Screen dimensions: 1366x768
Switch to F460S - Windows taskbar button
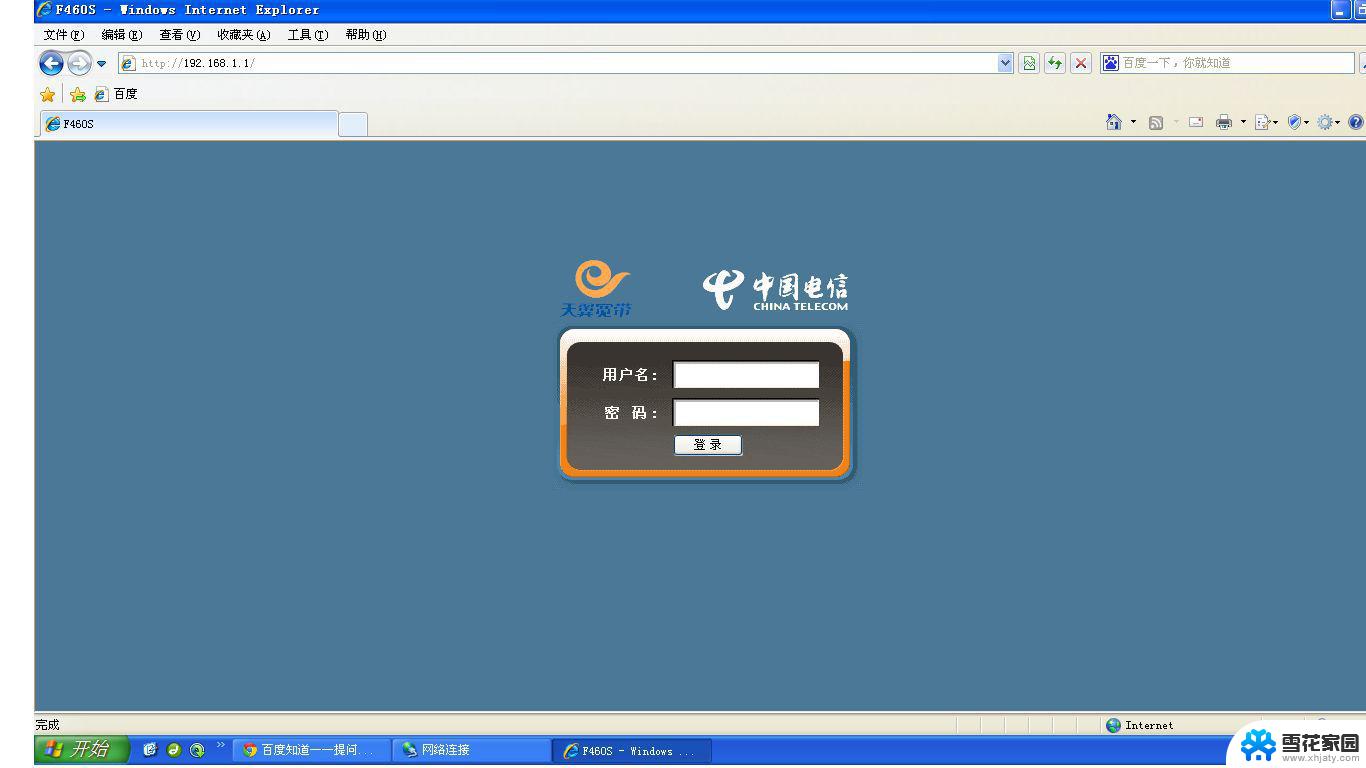coord(633,750)
